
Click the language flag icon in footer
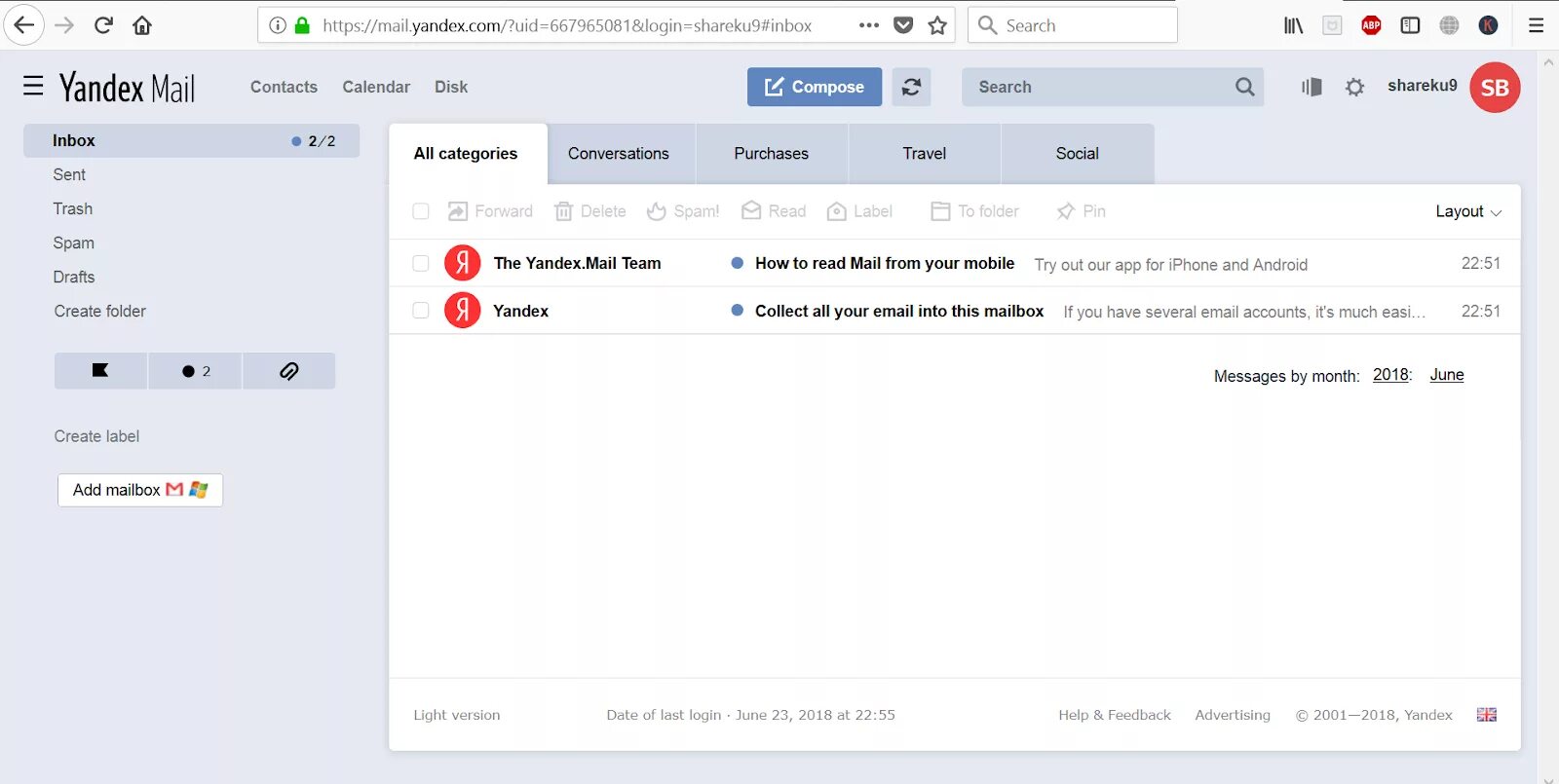coord(1486,715)
